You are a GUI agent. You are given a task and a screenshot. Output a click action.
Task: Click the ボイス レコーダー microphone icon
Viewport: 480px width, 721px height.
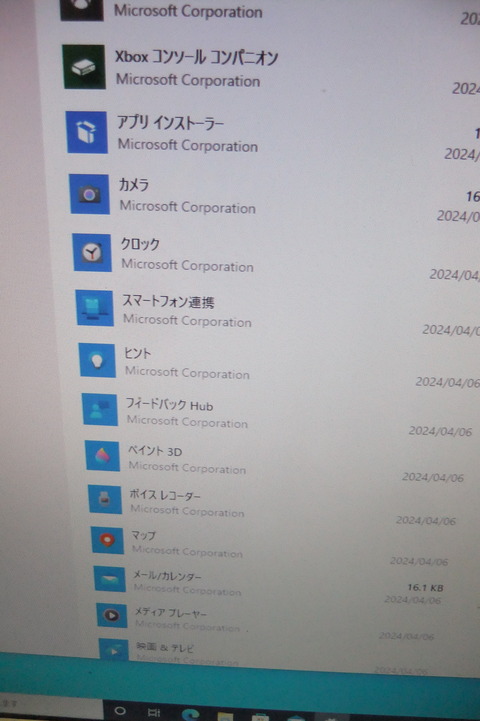click(105, 499)
